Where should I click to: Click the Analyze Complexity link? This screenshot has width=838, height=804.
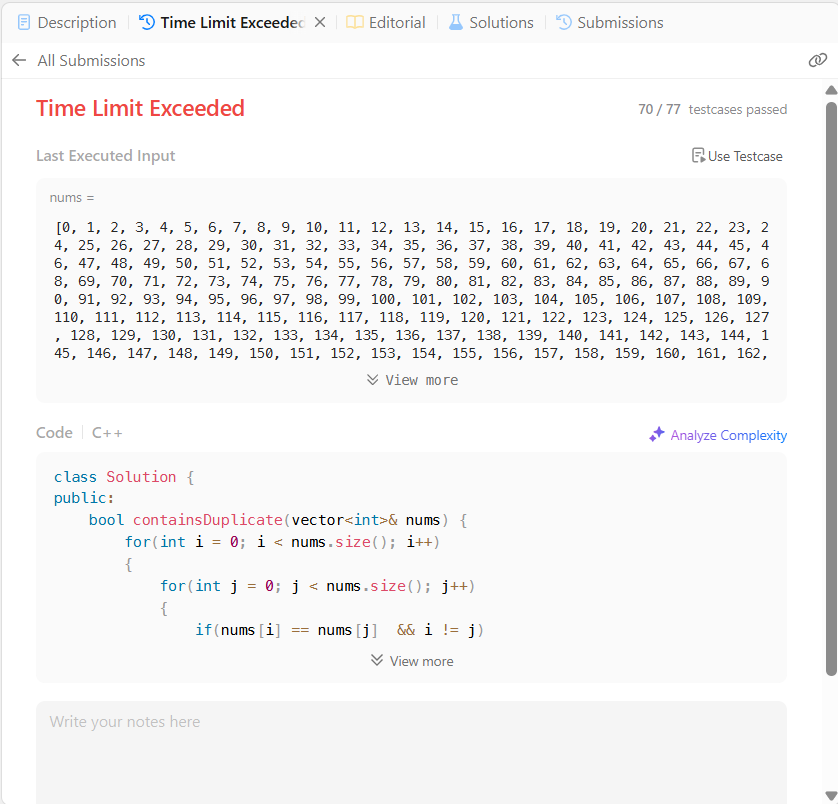coord(728,435)
